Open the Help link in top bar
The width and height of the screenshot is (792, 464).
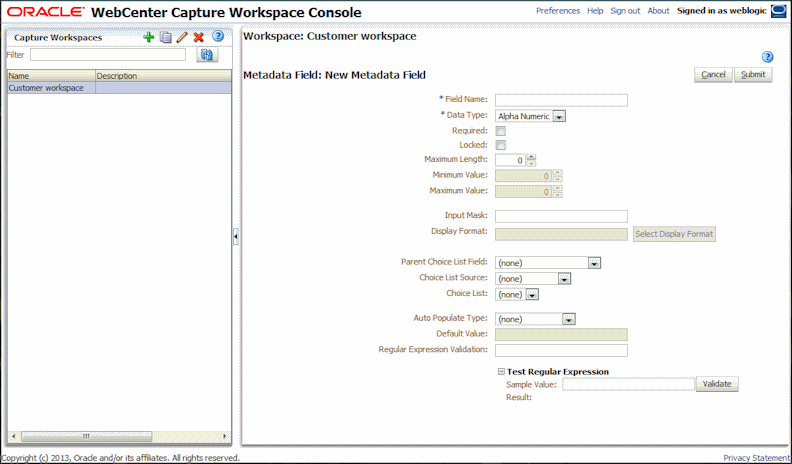coord(595,11)
